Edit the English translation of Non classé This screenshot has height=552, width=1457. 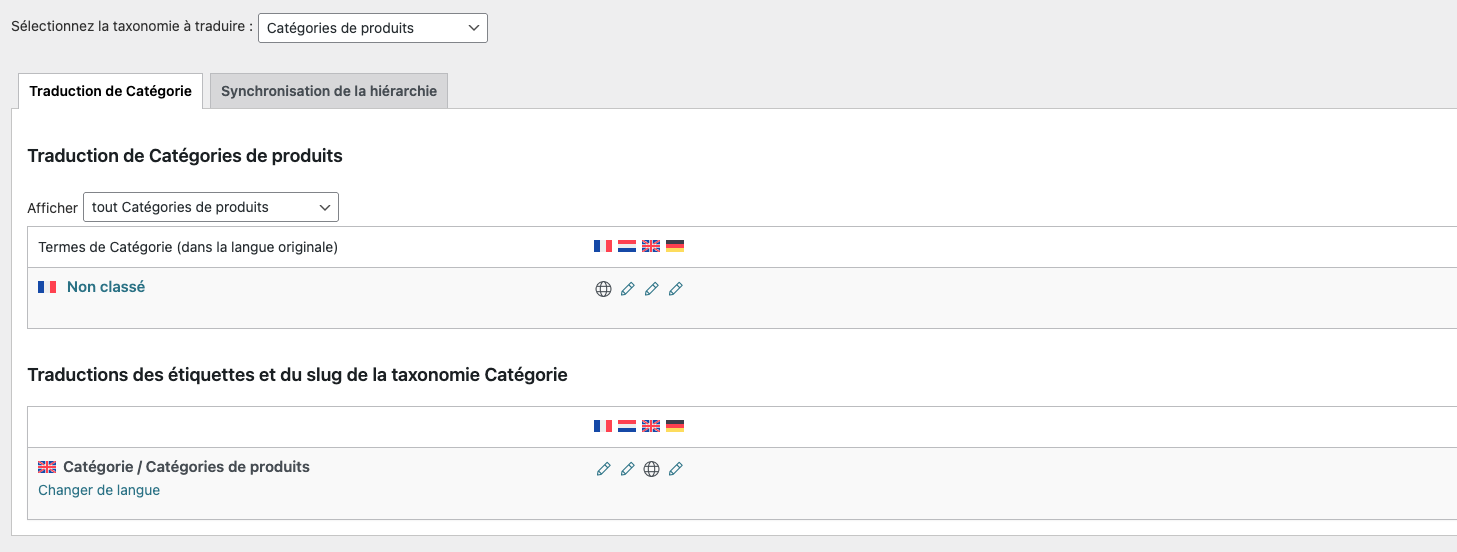(651, 289)
